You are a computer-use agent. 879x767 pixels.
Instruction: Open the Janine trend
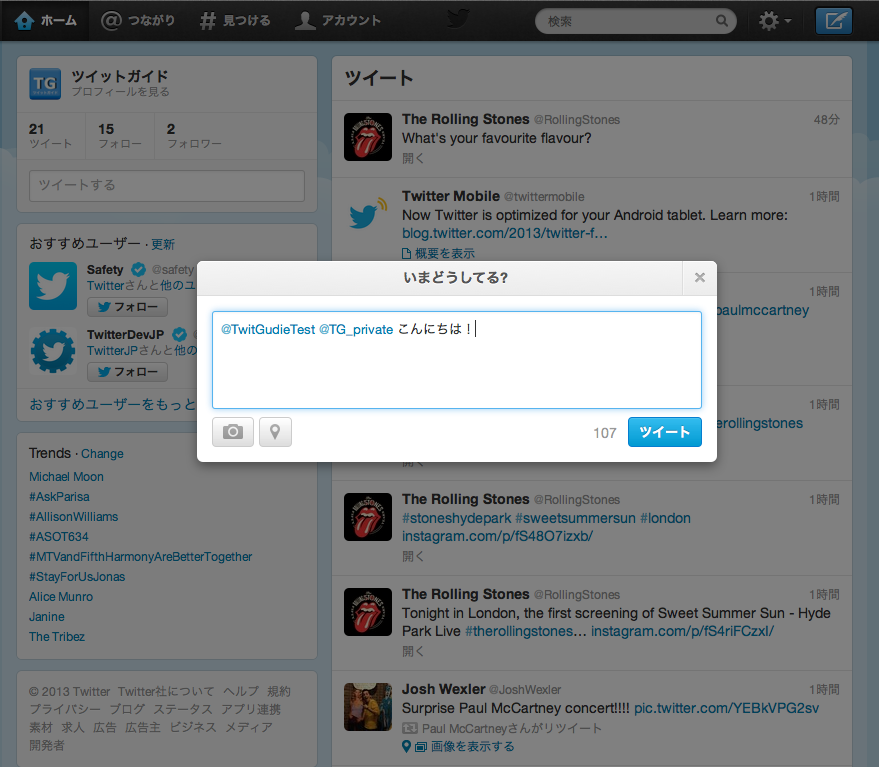(47, 617)
